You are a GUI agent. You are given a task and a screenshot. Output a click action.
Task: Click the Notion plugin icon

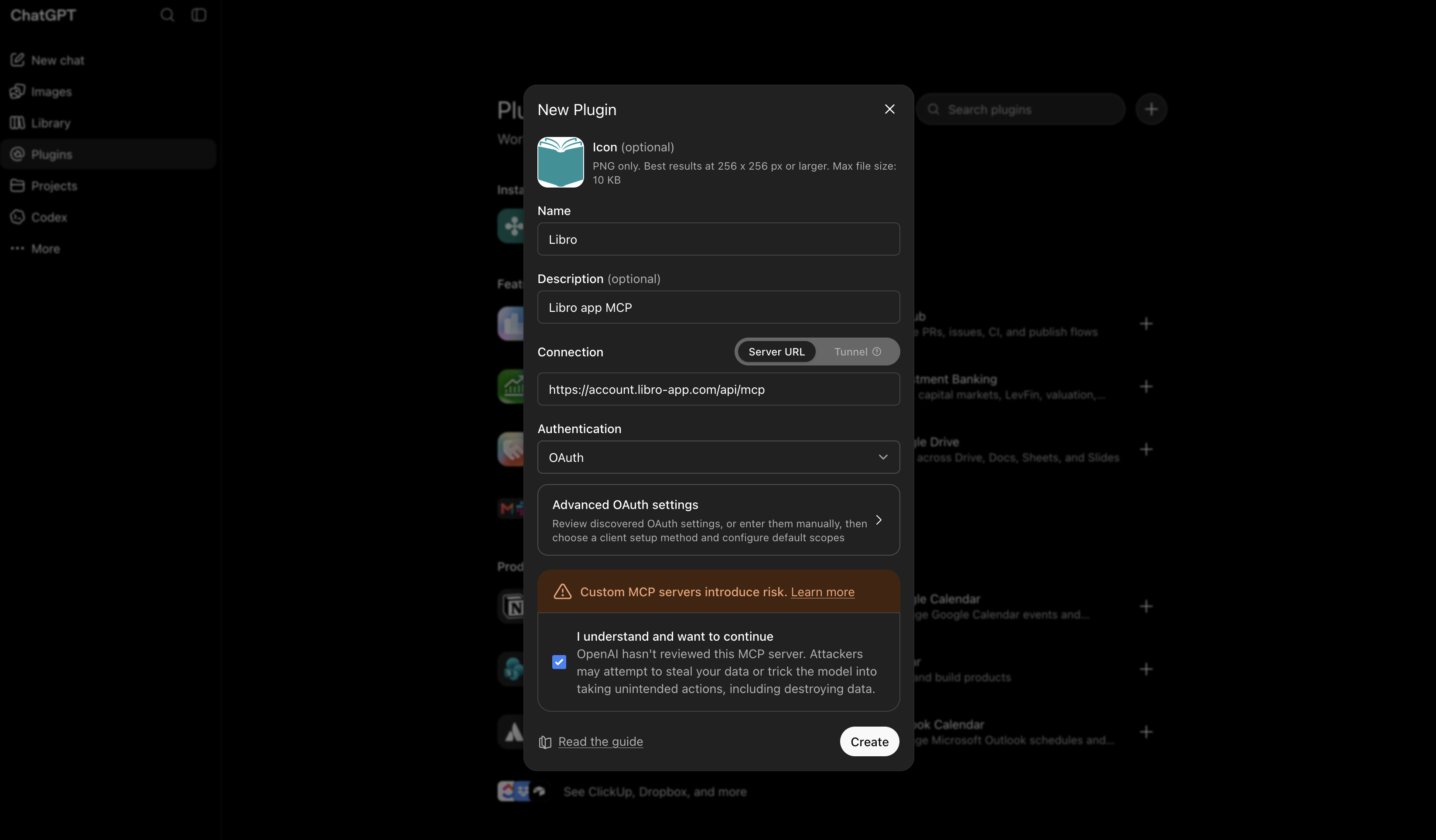(511, 606)
